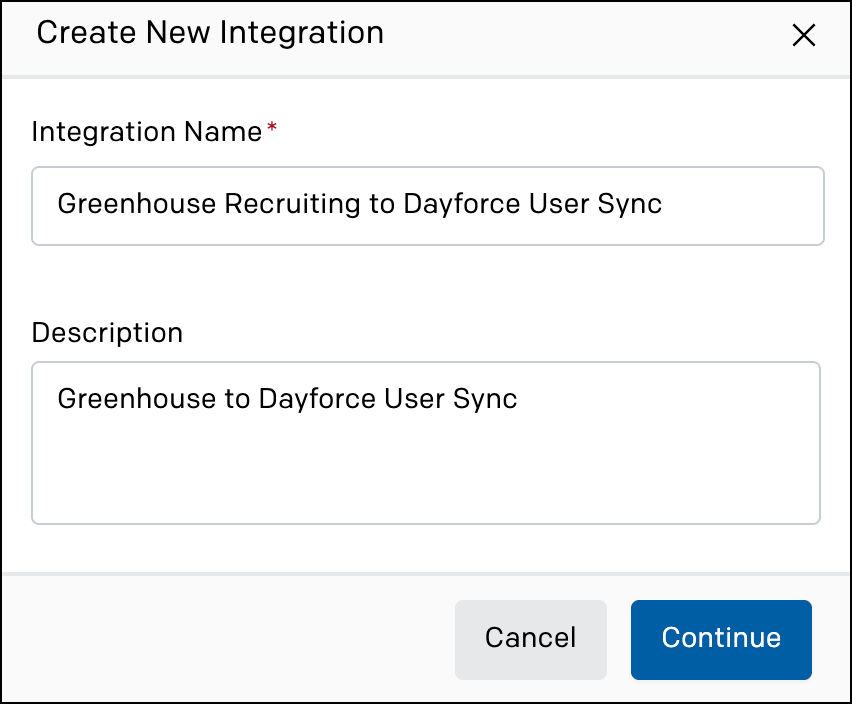Click the 'Integration Name' field label
Image resolution: width=852 pixels, height=704 pixels.
click(x=147, y=132)
